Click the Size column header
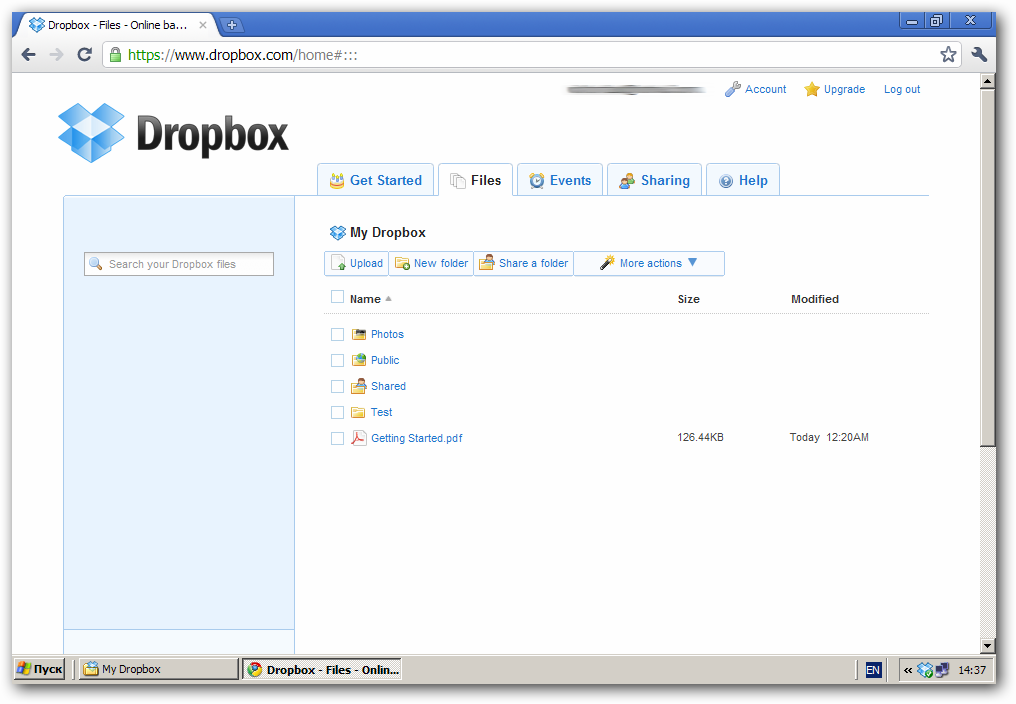The width and height of the screenshot is (1016, 704). [x=689, y=299]
